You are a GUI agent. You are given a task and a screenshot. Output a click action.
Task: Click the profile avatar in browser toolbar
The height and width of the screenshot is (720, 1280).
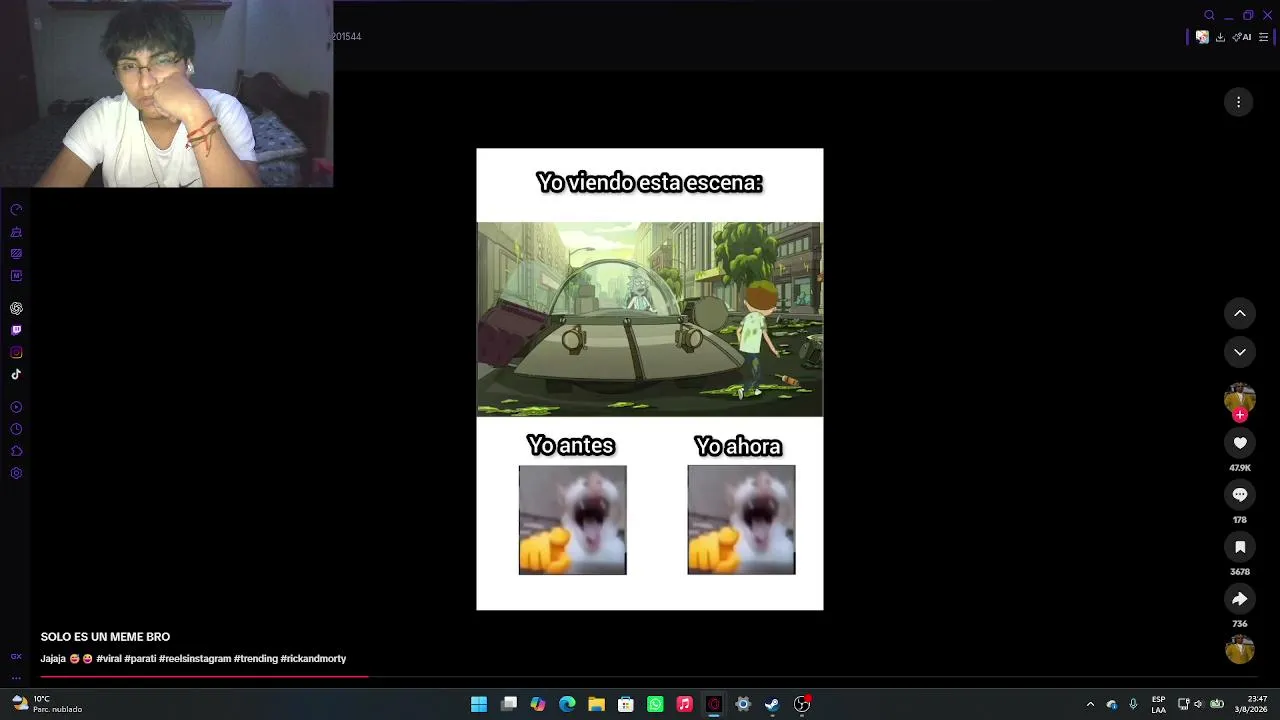pos(1202,37)
